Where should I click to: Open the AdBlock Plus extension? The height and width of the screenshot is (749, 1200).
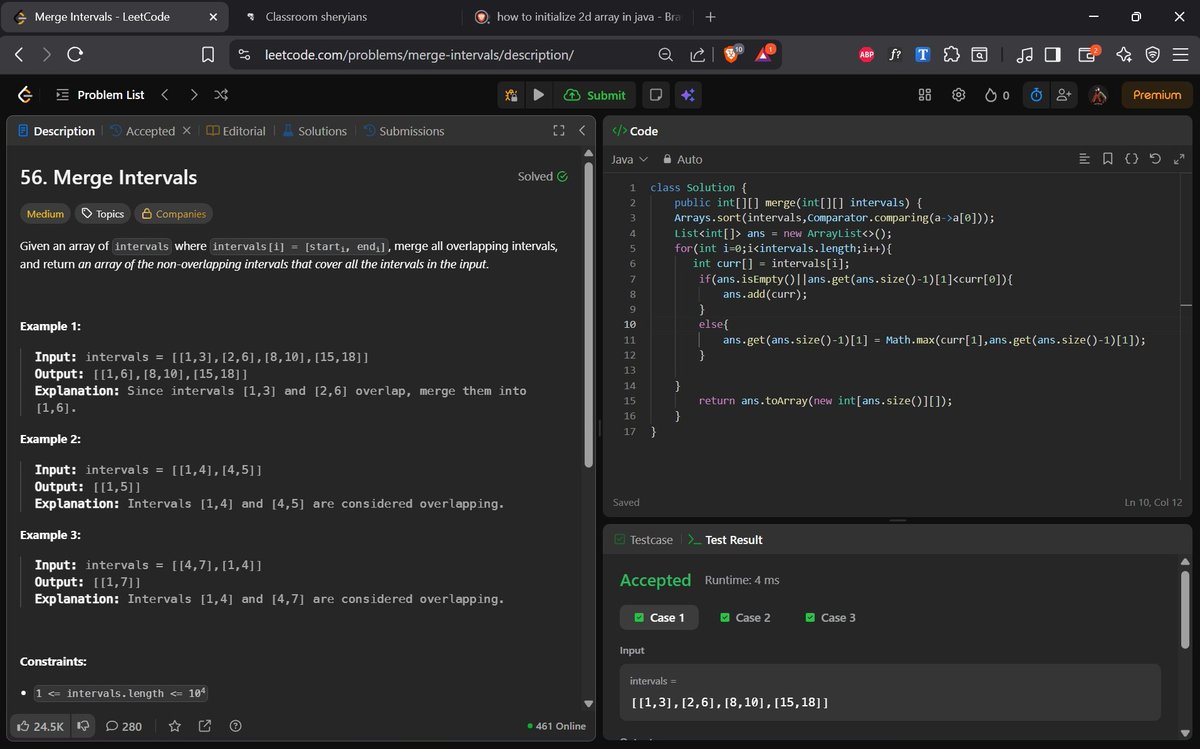click(867, 55)
